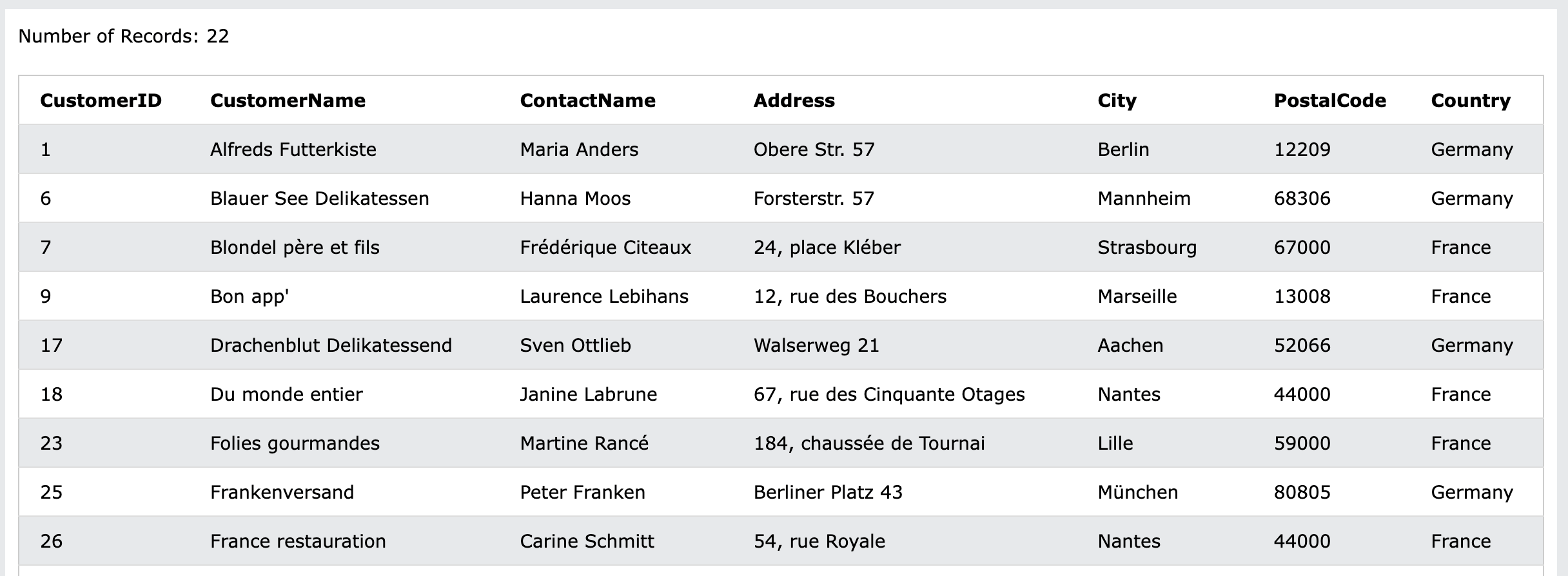Screen dimensions: 1568x576
Task: Select the Drachenblut Delikatessend cell
Action: click(x=331, y=345)
